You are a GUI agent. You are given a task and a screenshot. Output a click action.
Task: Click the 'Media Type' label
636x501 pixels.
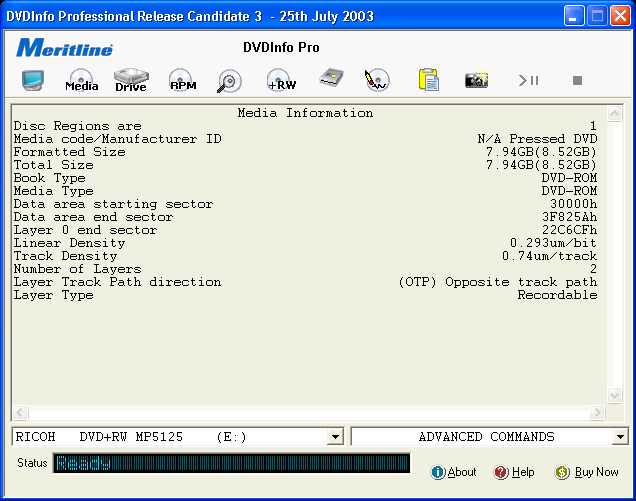[53, 191]
